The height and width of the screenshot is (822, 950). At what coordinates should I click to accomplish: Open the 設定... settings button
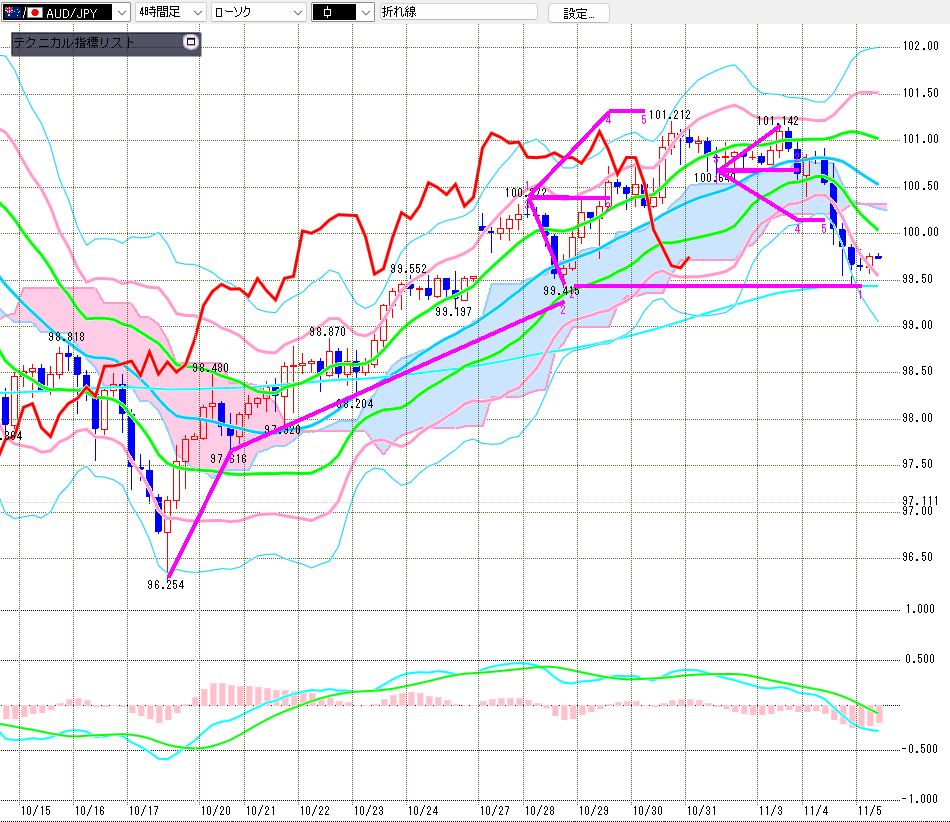(x=578, y=13)
